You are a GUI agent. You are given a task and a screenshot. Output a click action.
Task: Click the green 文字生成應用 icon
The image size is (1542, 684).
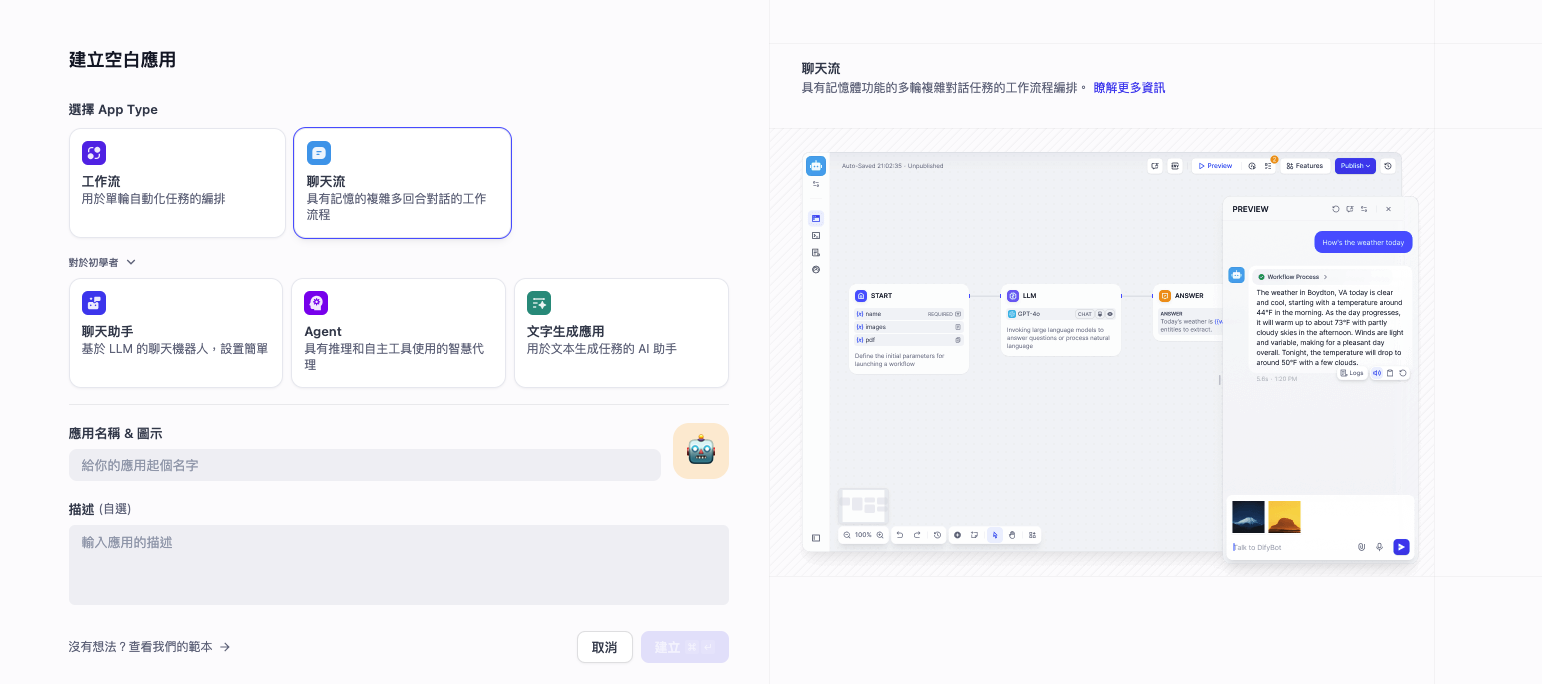[539, 303]
